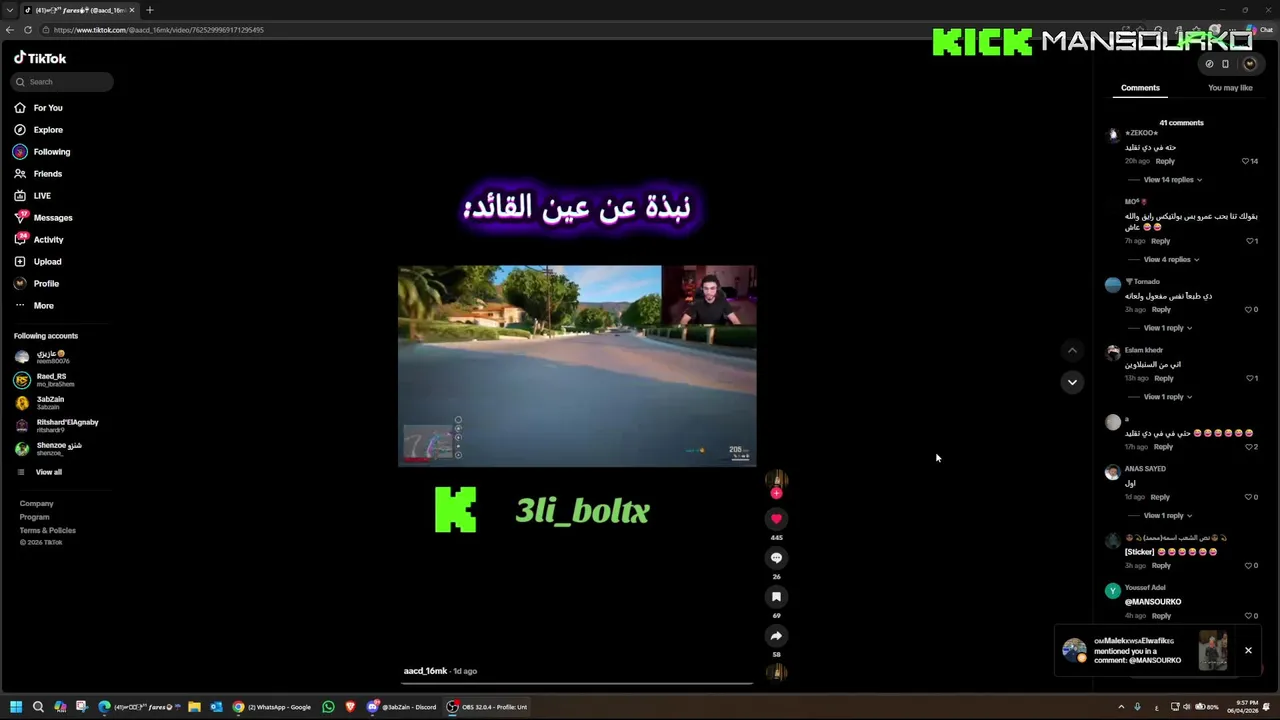Reply to Youssef Adel's comment
The height and width of the screenshot is (720, 1280).
1161,616
